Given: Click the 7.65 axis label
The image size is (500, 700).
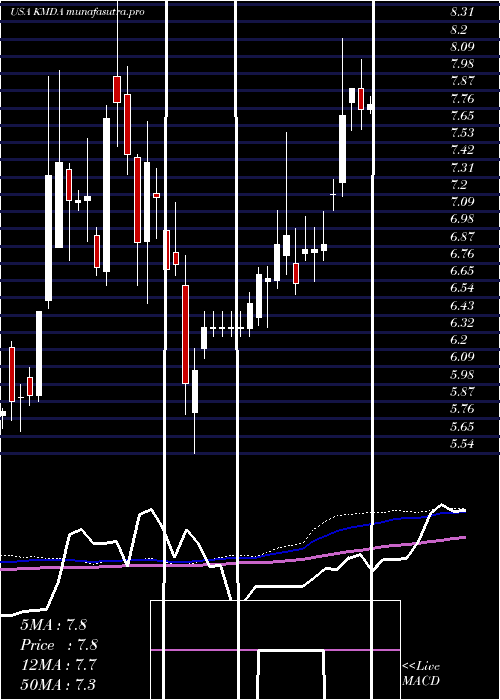Looking at the screenshot, I should pyautogui.click(x=462, y=116).
